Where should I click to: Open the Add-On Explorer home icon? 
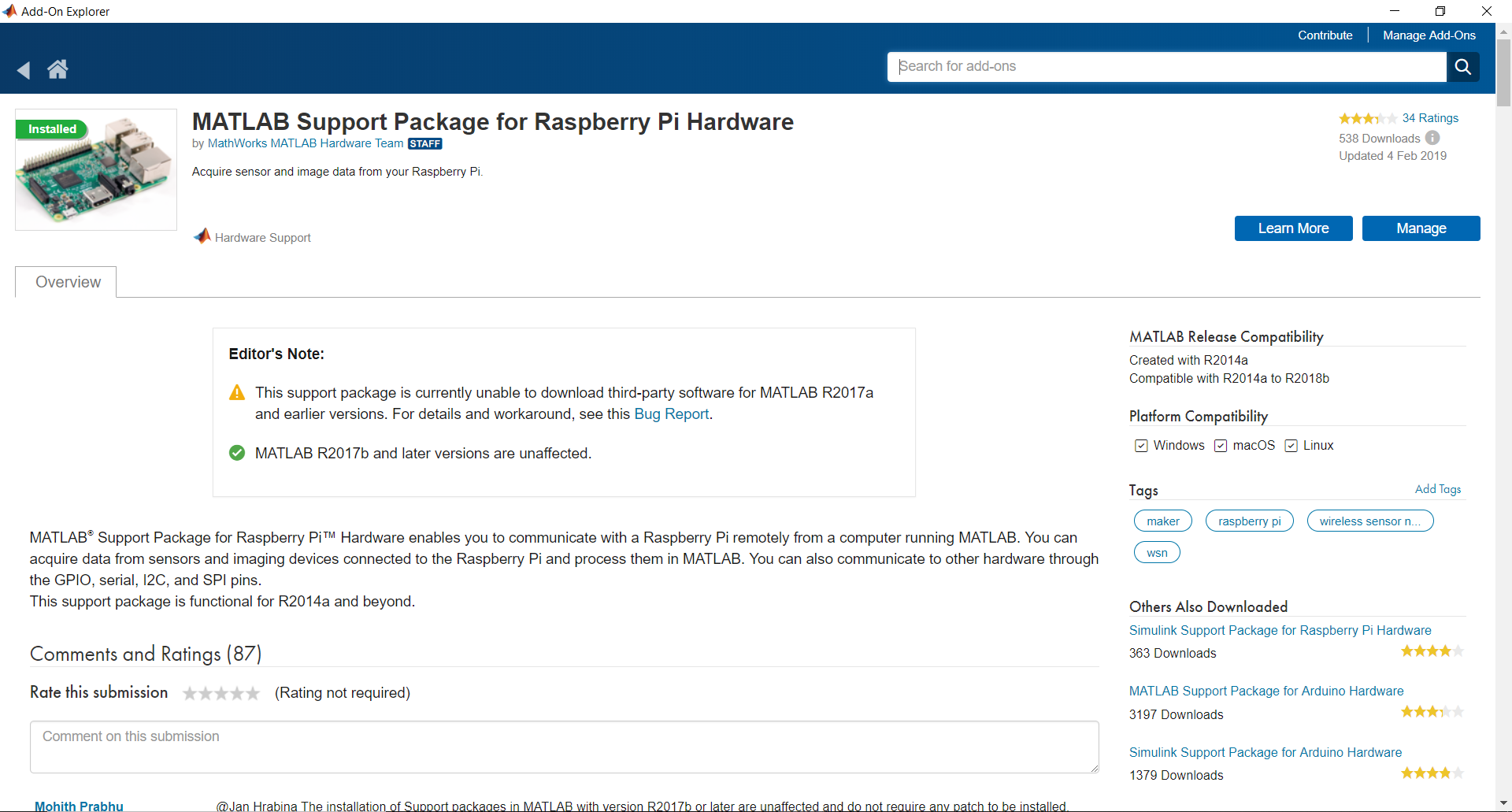(57, 69)
